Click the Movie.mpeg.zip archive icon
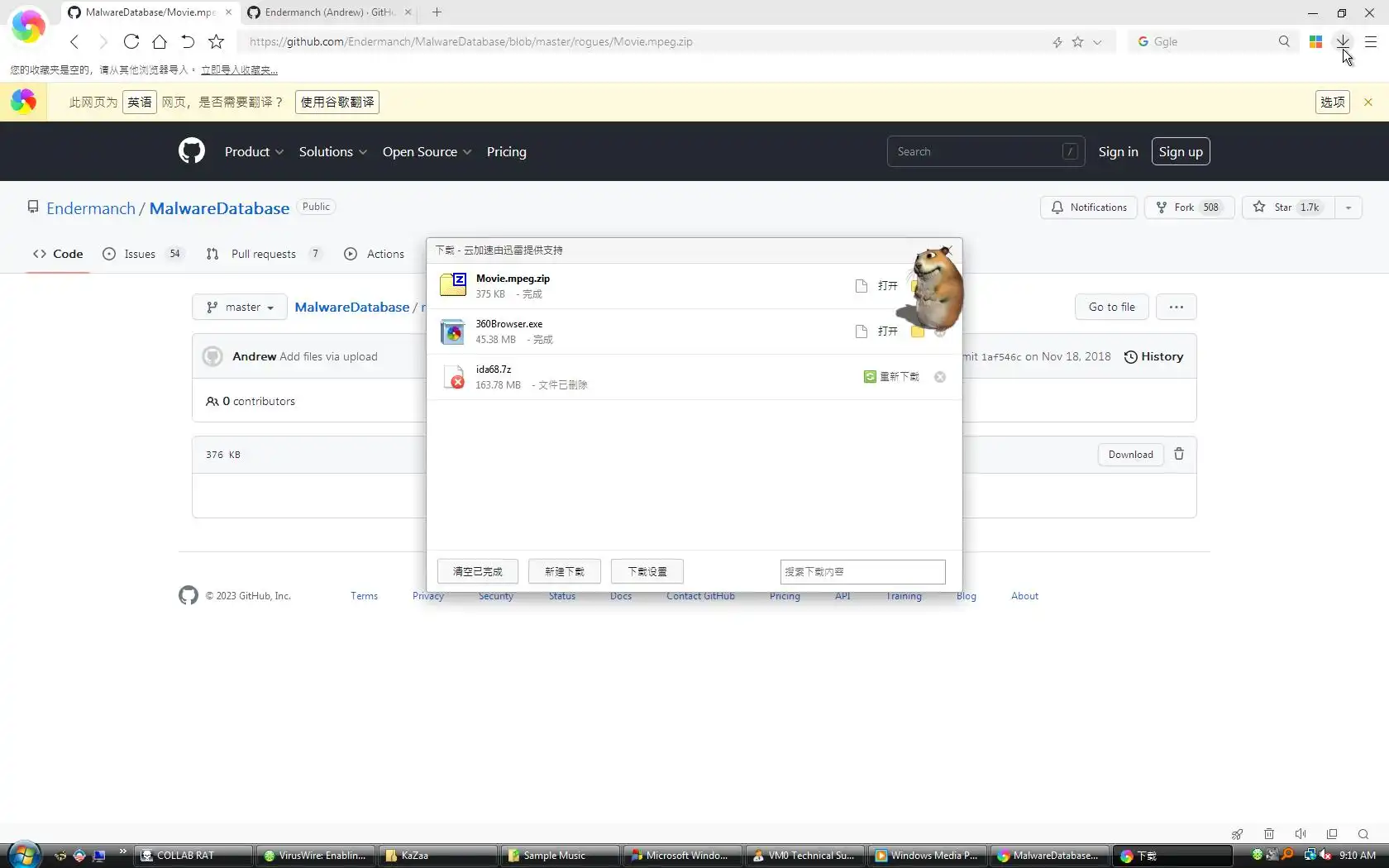Screen dimensions: 1389x868 coord(453,285)
